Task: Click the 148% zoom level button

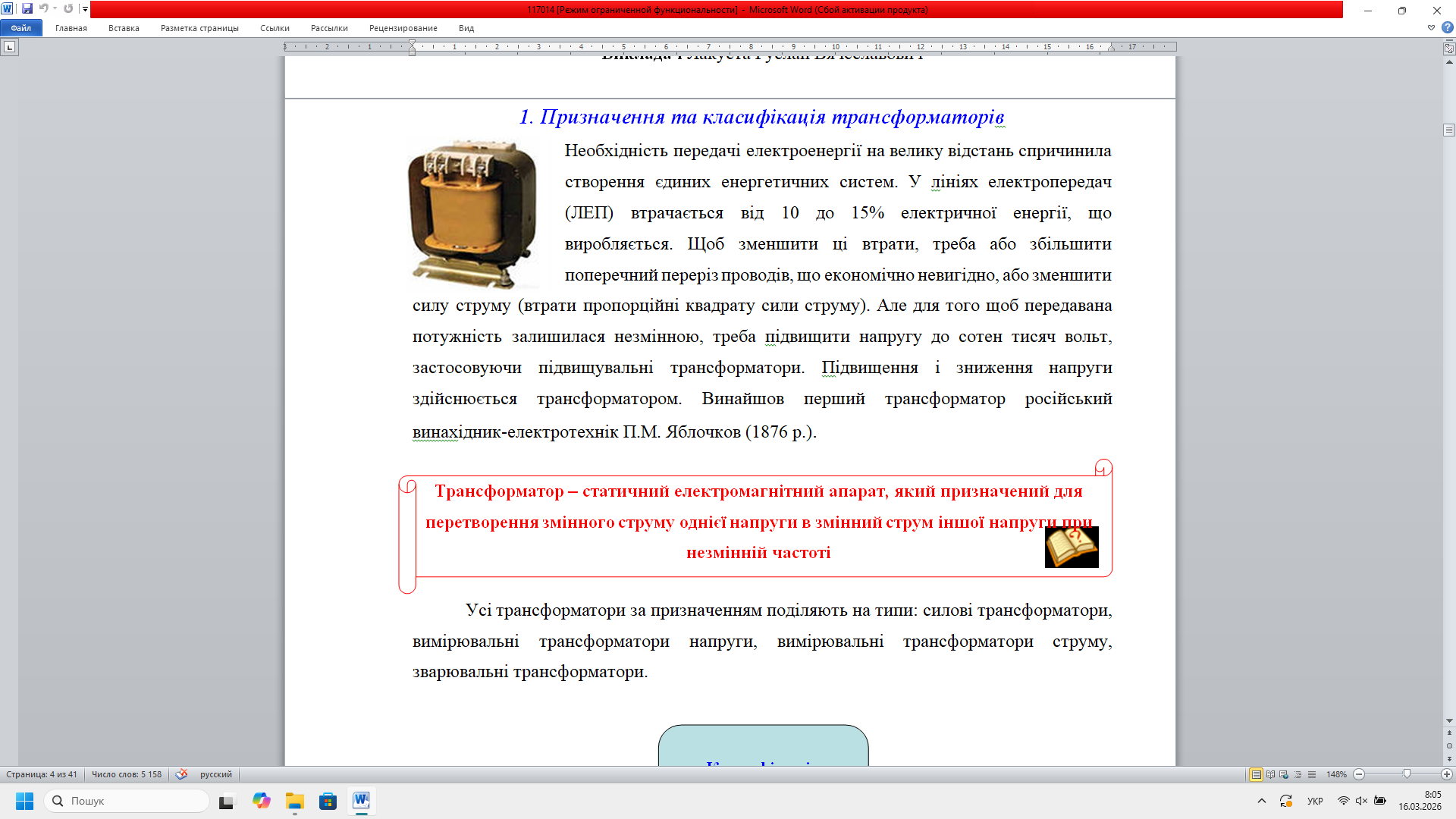Action: 1336,774
